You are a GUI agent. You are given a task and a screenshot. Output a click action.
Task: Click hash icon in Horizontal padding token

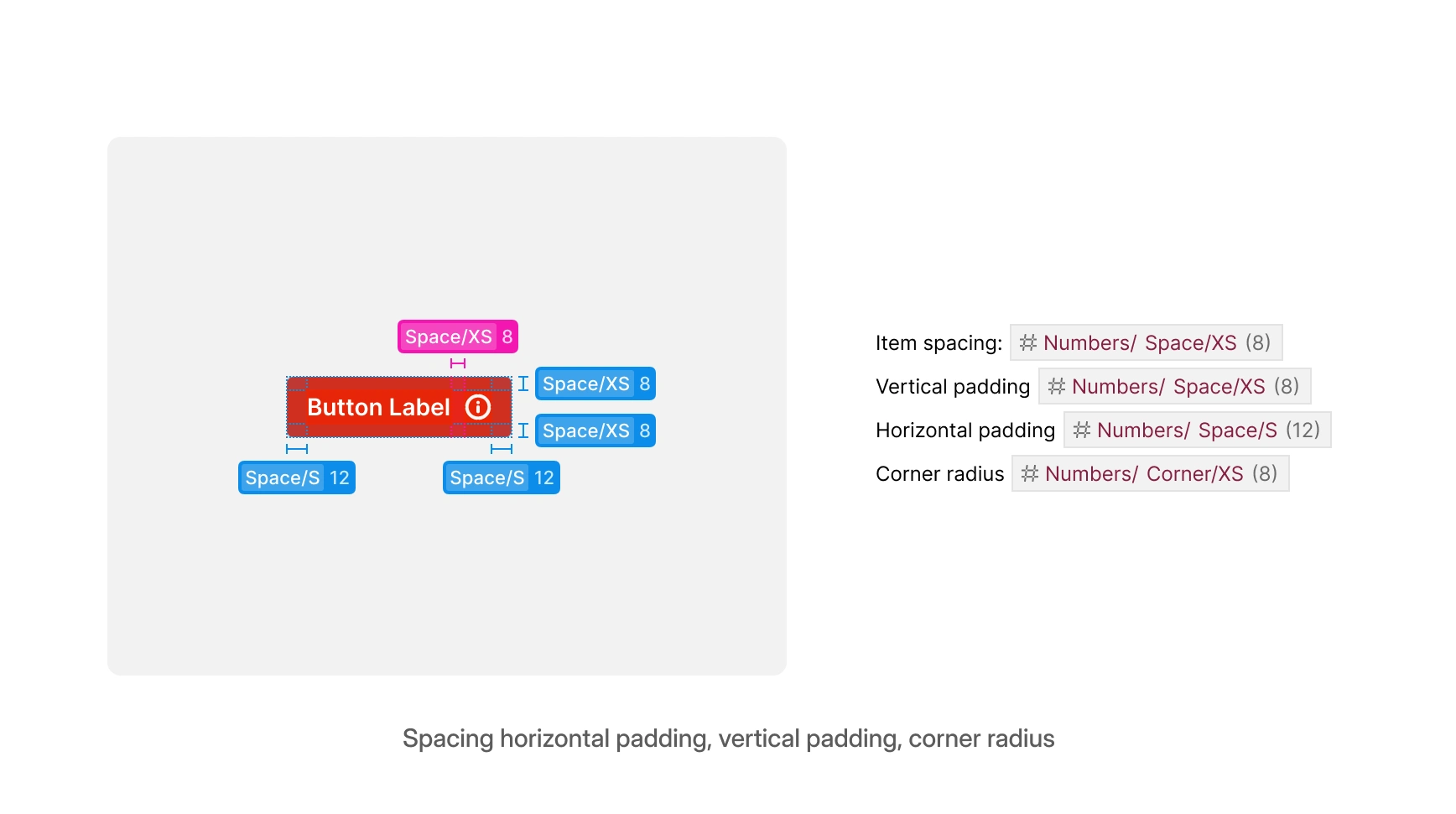(x=1082, y=430)
